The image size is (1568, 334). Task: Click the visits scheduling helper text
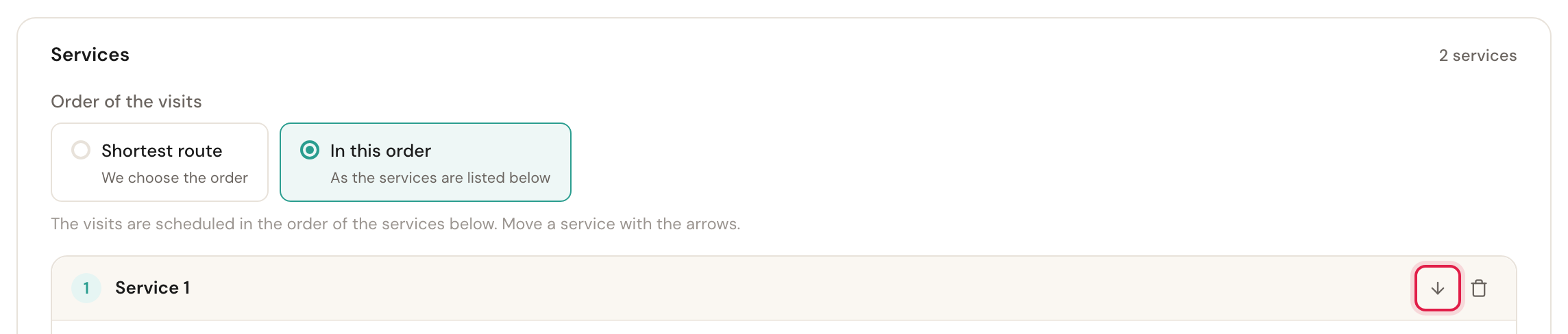395,224
